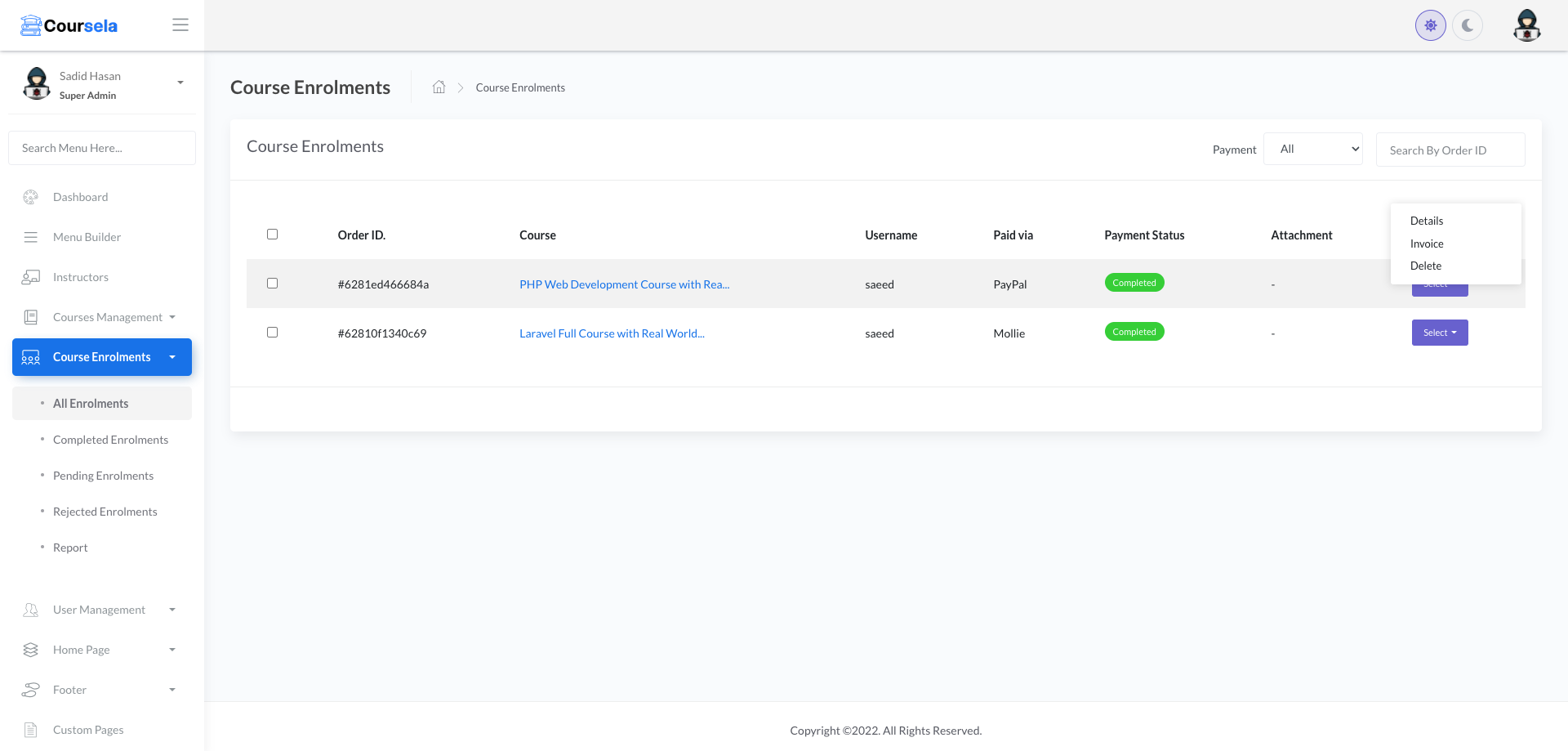Open the User Management icon
1568x751 pixels.
click(x=30, y=610)
